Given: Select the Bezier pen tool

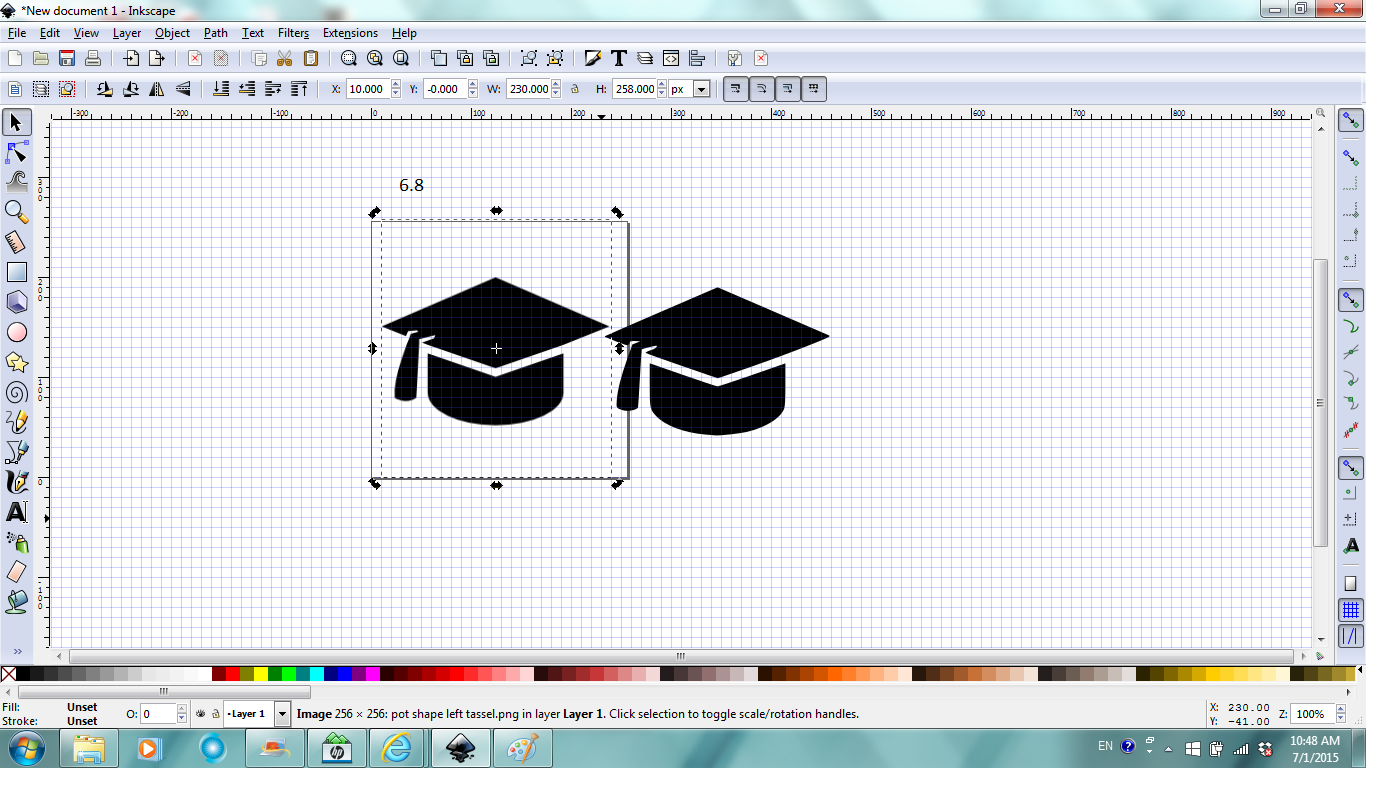Looking at the screenshot, I should [x=16, y=452].
